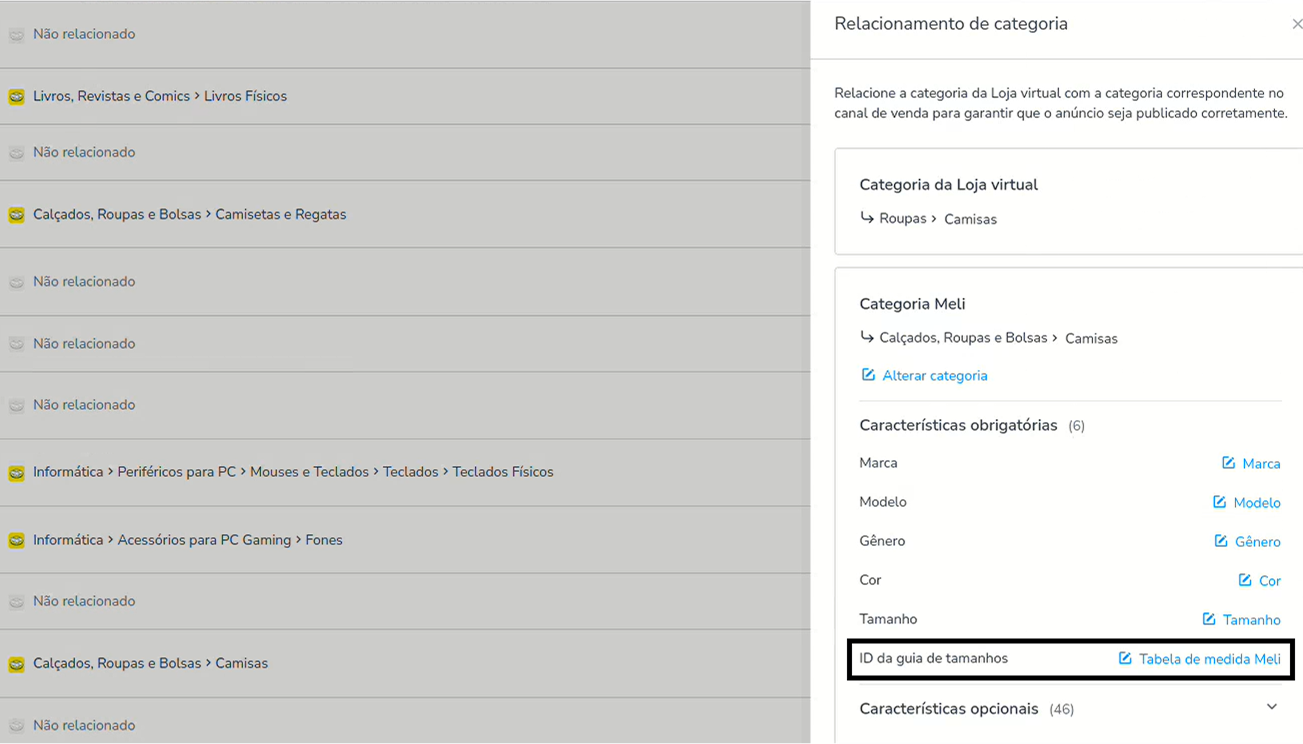
Task: Click the Relacionamento de categoria panel title
Action: pyautogui.click(x=951, y=24)
